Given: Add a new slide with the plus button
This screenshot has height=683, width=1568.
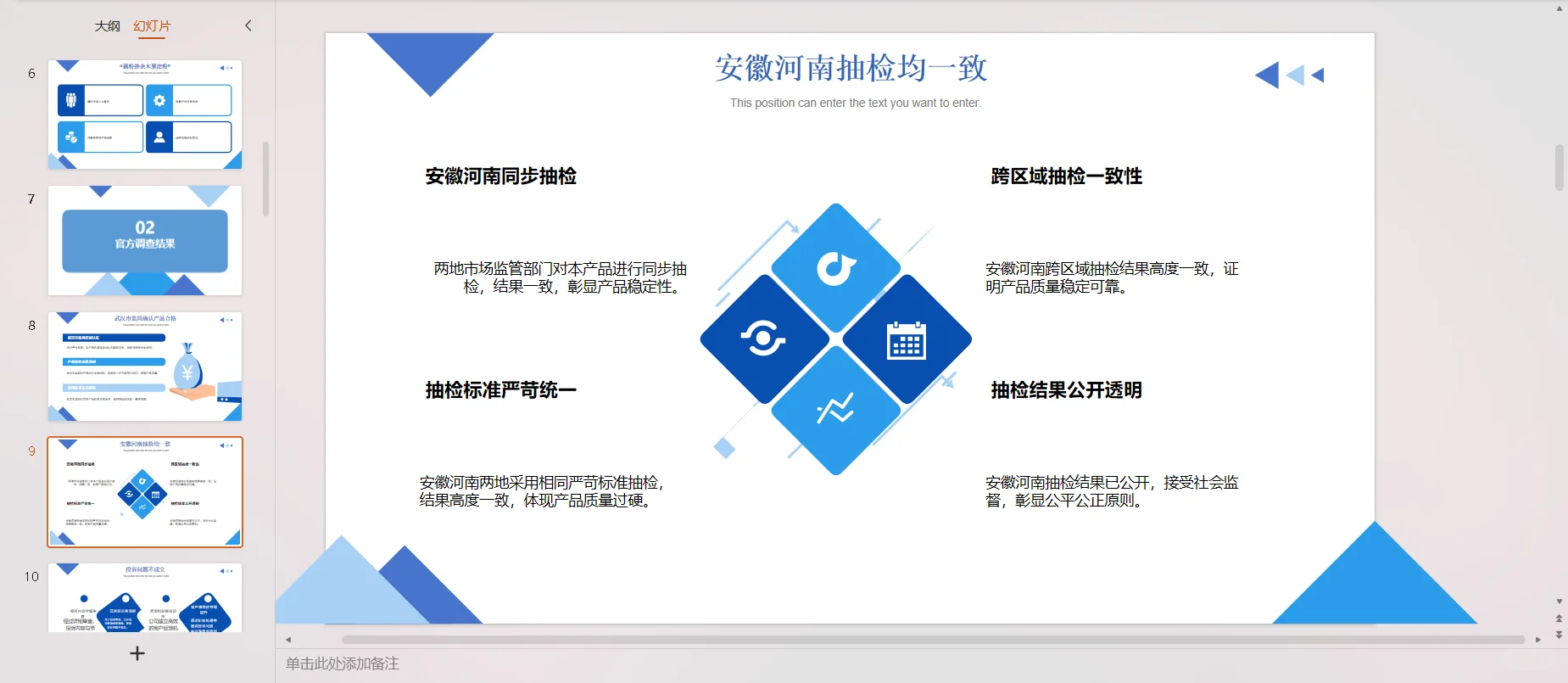Looking at the screenshot, I should coord(137,653).
